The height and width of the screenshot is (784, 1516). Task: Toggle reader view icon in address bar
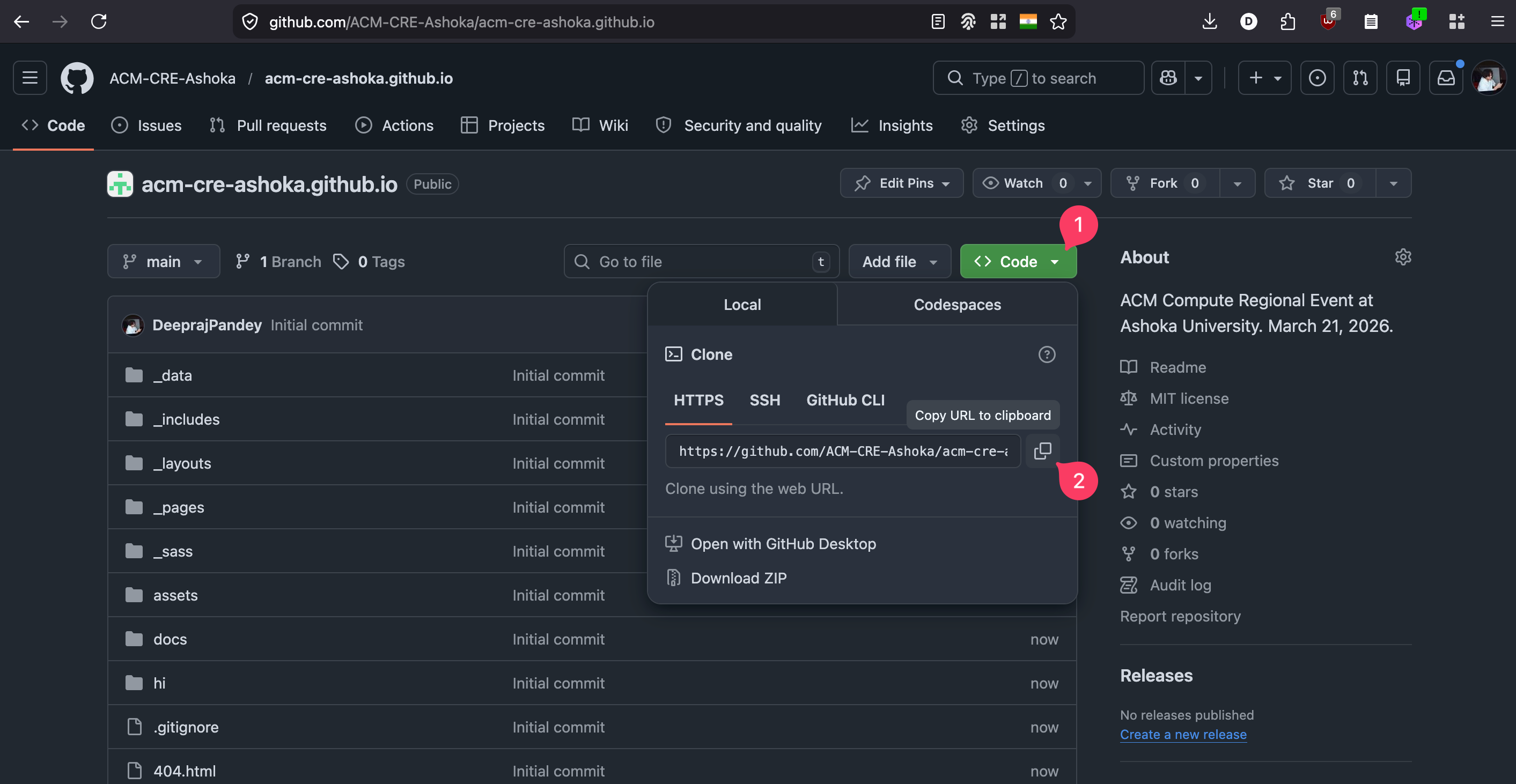coord(938,22)
